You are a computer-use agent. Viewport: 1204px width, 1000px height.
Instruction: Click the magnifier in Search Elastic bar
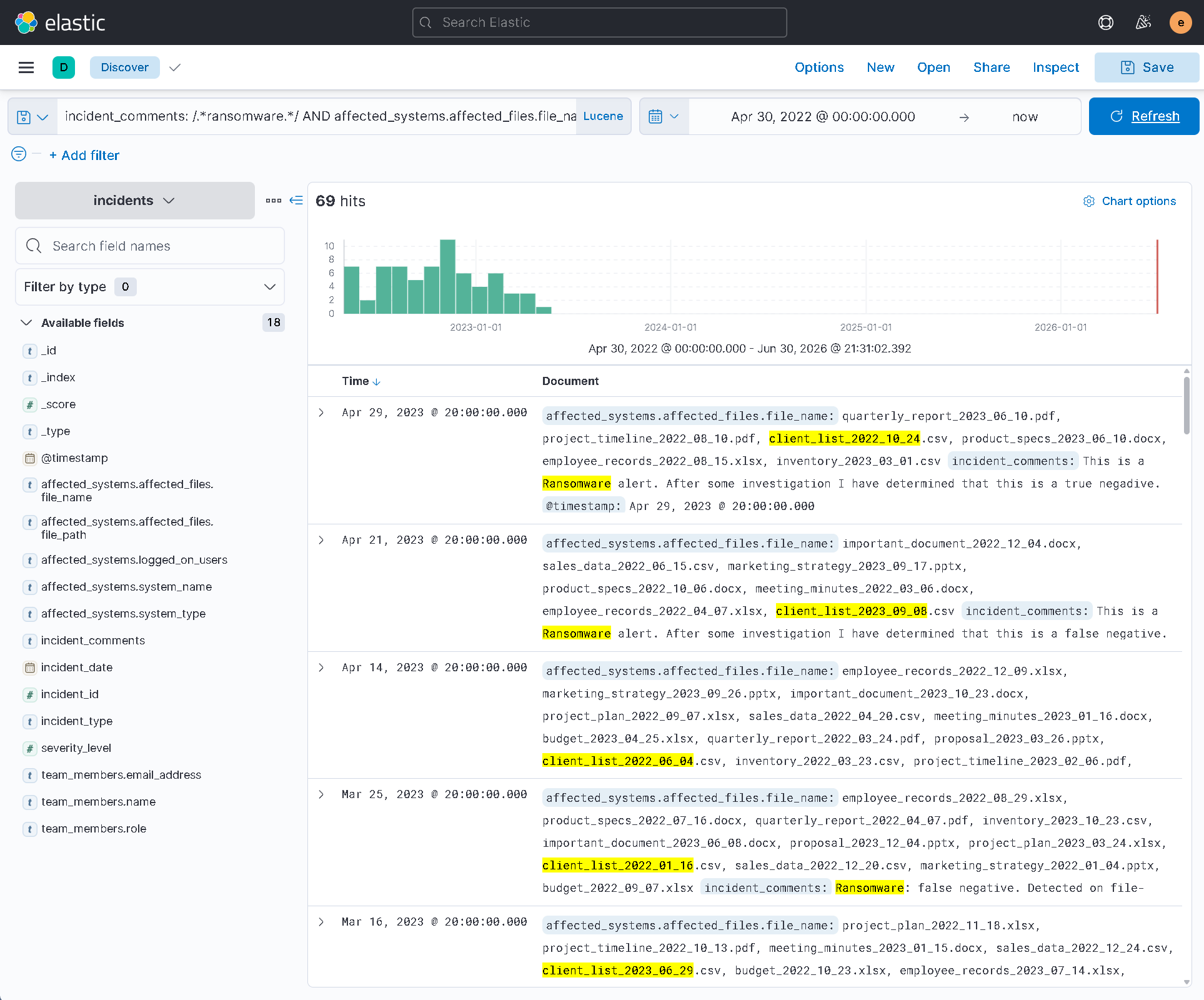(425, 22)
